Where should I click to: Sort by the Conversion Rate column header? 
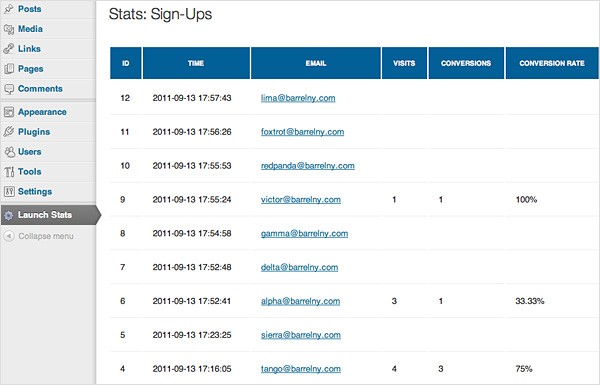pyautogui.click(x=552, y=63)
